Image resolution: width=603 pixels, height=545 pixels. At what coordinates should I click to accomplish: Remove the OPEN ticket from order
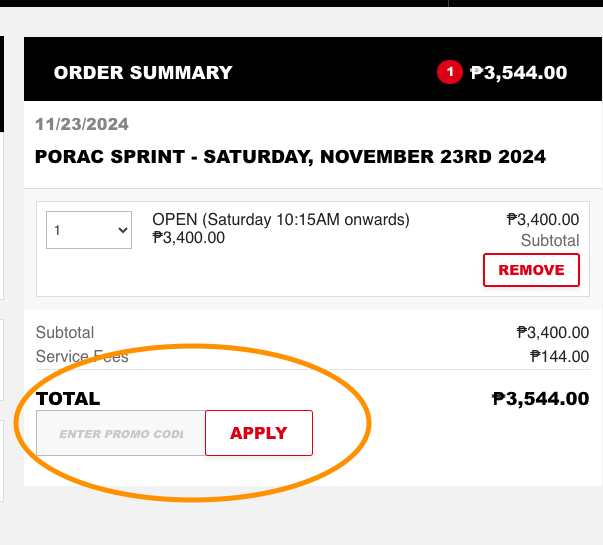[x=531, y=270]
